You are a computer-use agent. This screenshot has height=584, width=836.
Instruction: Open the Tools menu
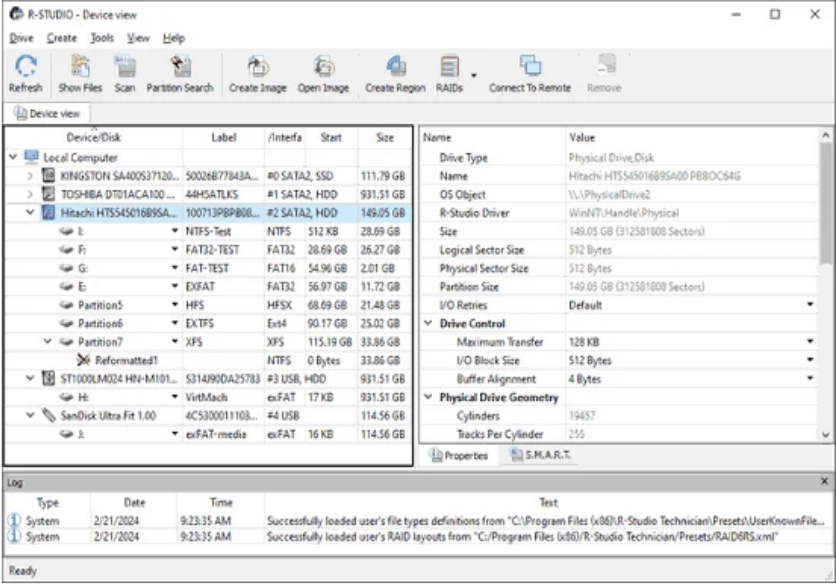(102, 38)
